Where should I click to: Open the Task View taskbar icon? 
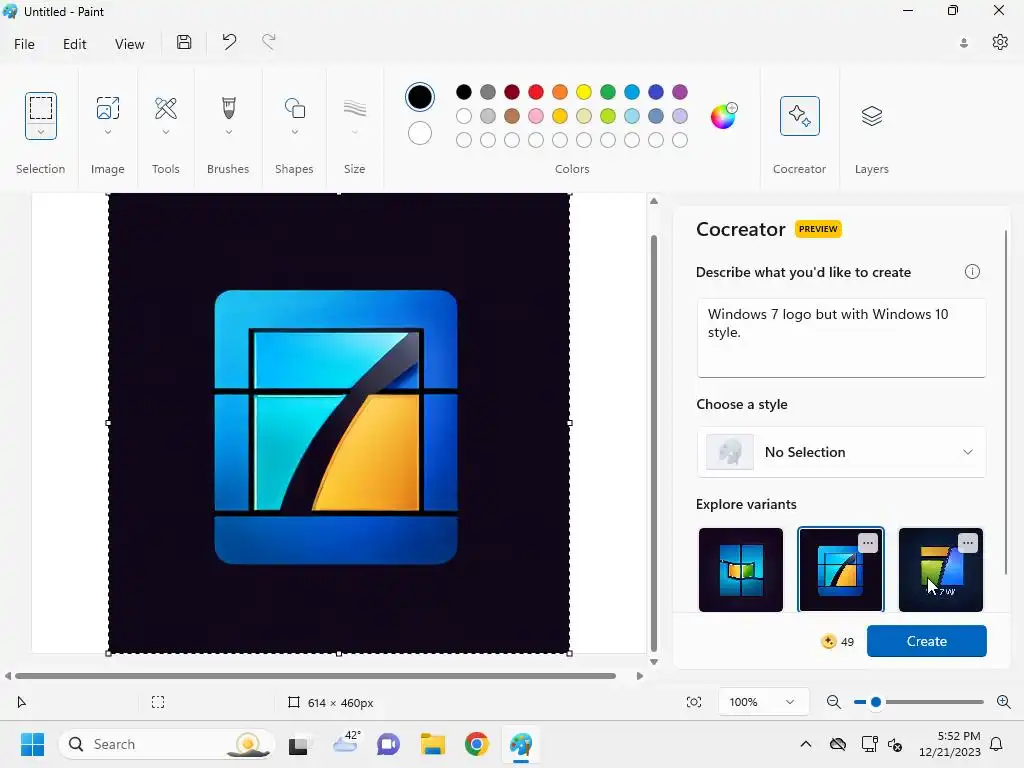[299, 744]
